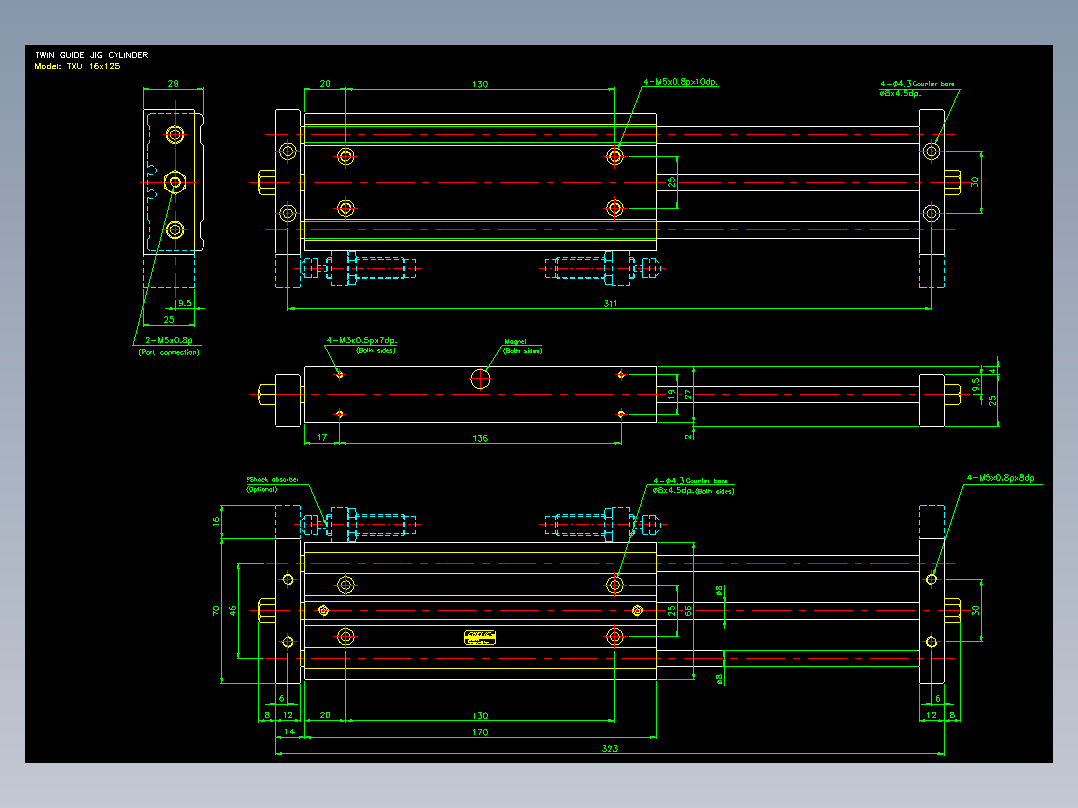Select the '4-M5x0.8px8dp' annotation
1078x808 pixels.
(1000, 478)
